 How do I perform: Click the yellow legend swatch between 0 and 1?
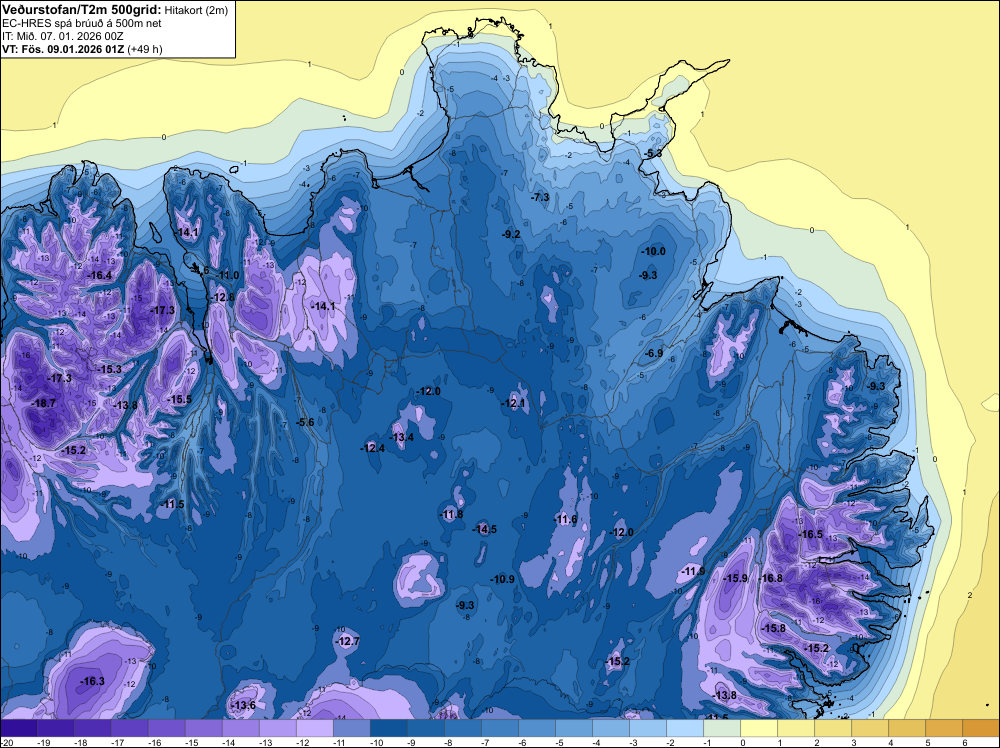coord(758,728)
